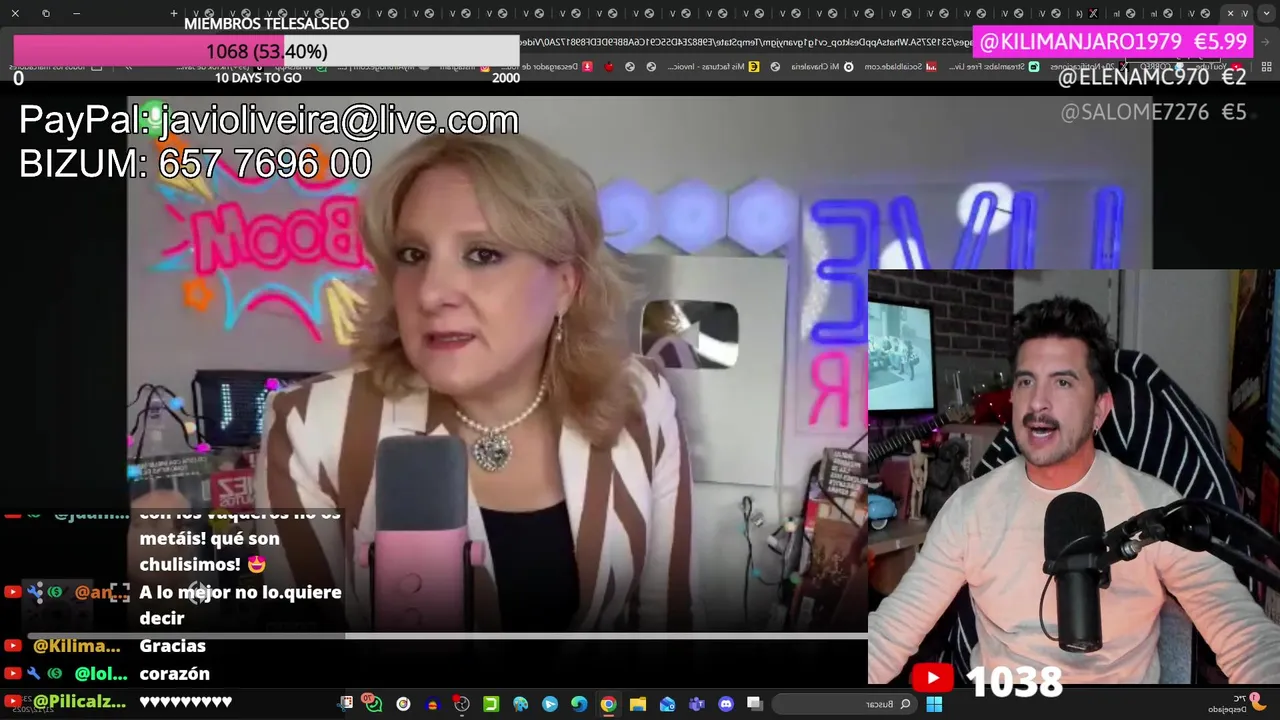
Task: Open Microsoft Teams taskbar icon
Action: tap(696, 704)
